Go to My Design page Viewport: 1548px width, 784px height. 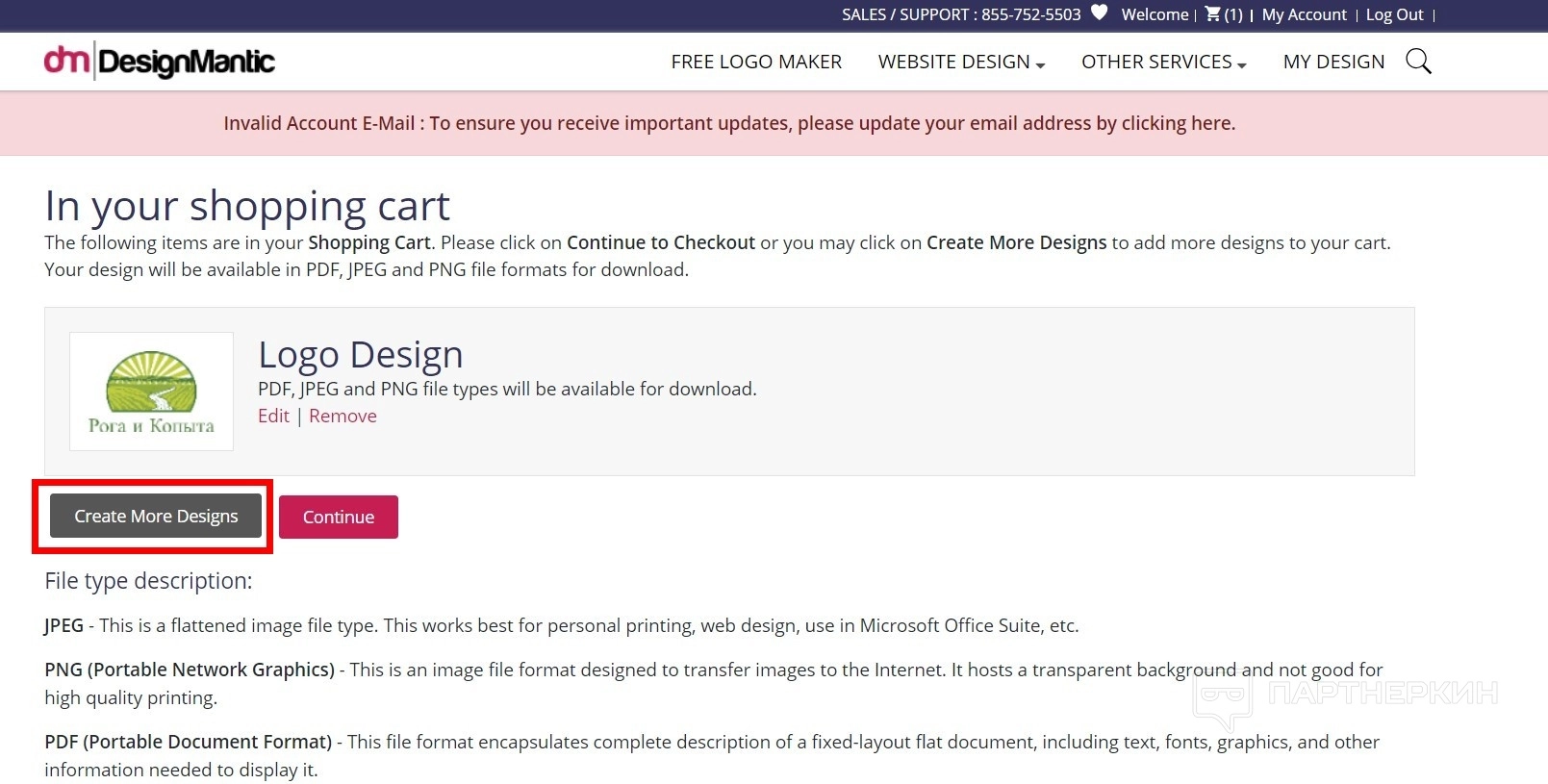click(x=1333, y=62)
